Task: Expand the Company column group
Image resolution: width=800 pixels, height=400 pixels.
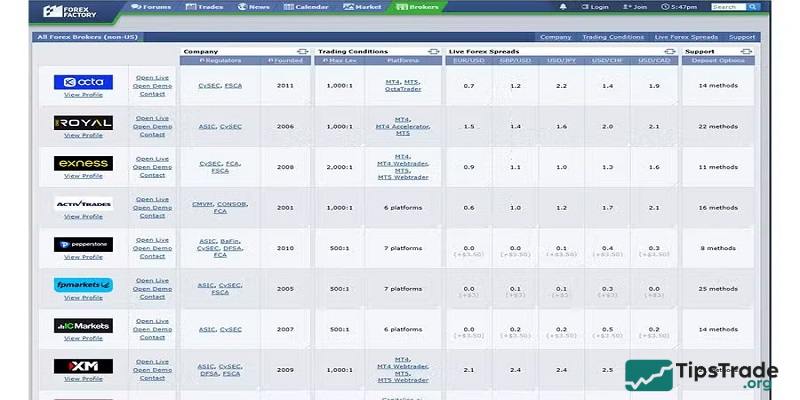Action: point(302,51)
